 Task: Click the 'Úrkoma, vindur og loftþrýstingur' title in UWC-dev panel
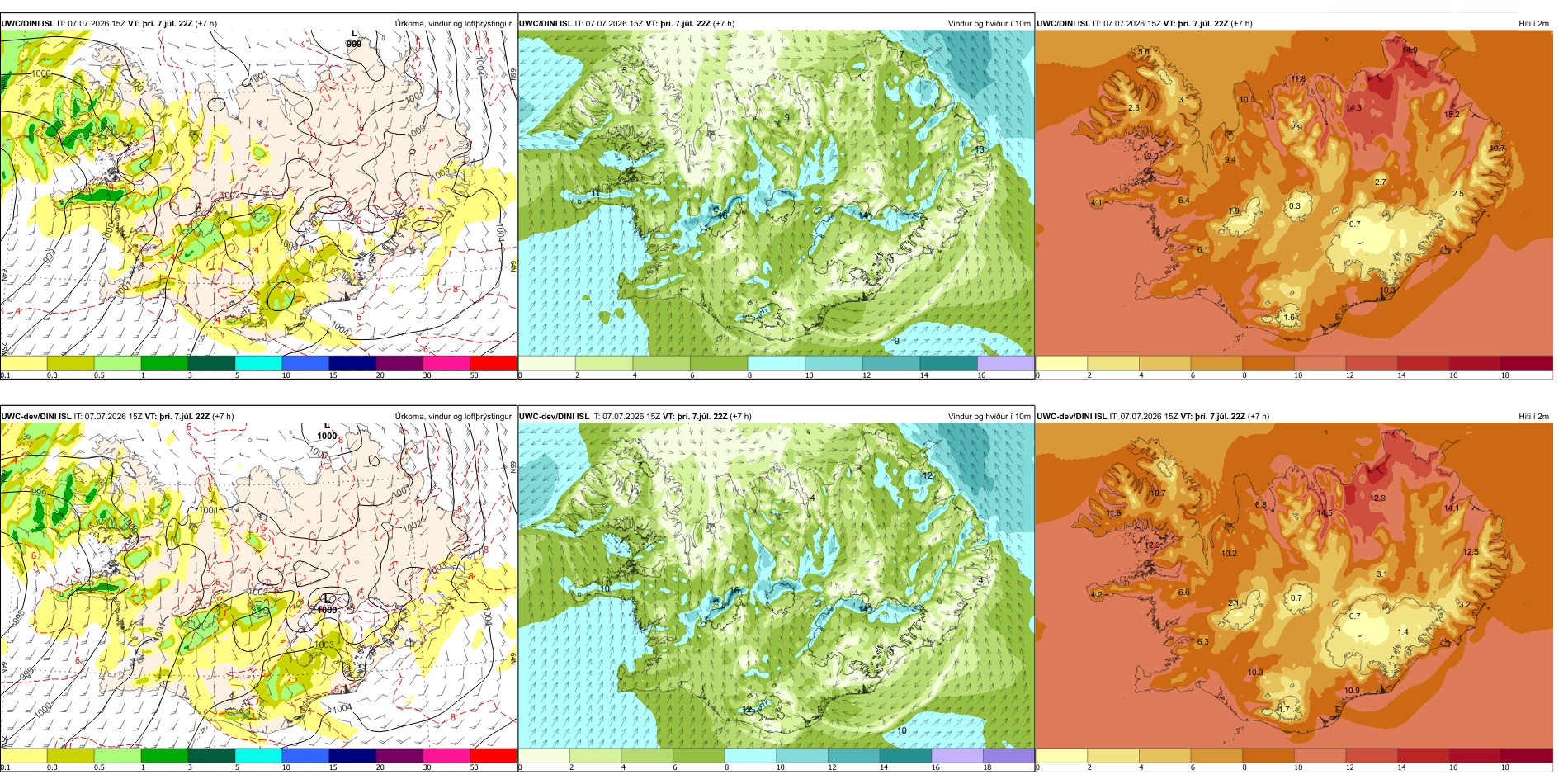pos(453,416)
